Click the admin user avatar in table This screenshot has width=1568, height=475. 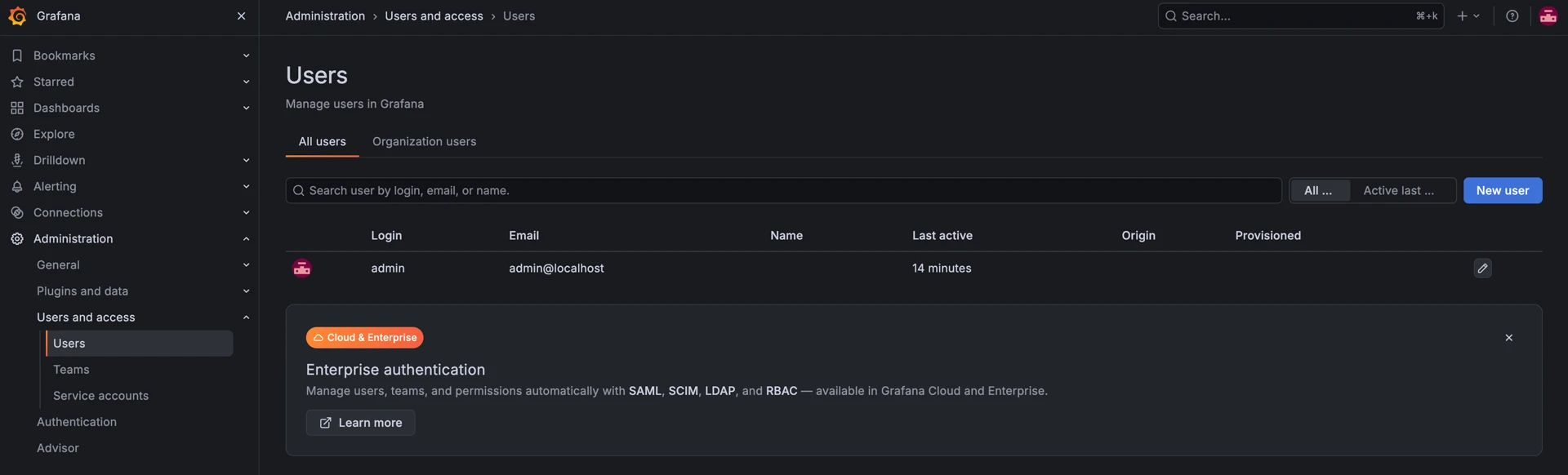(302, 268)
